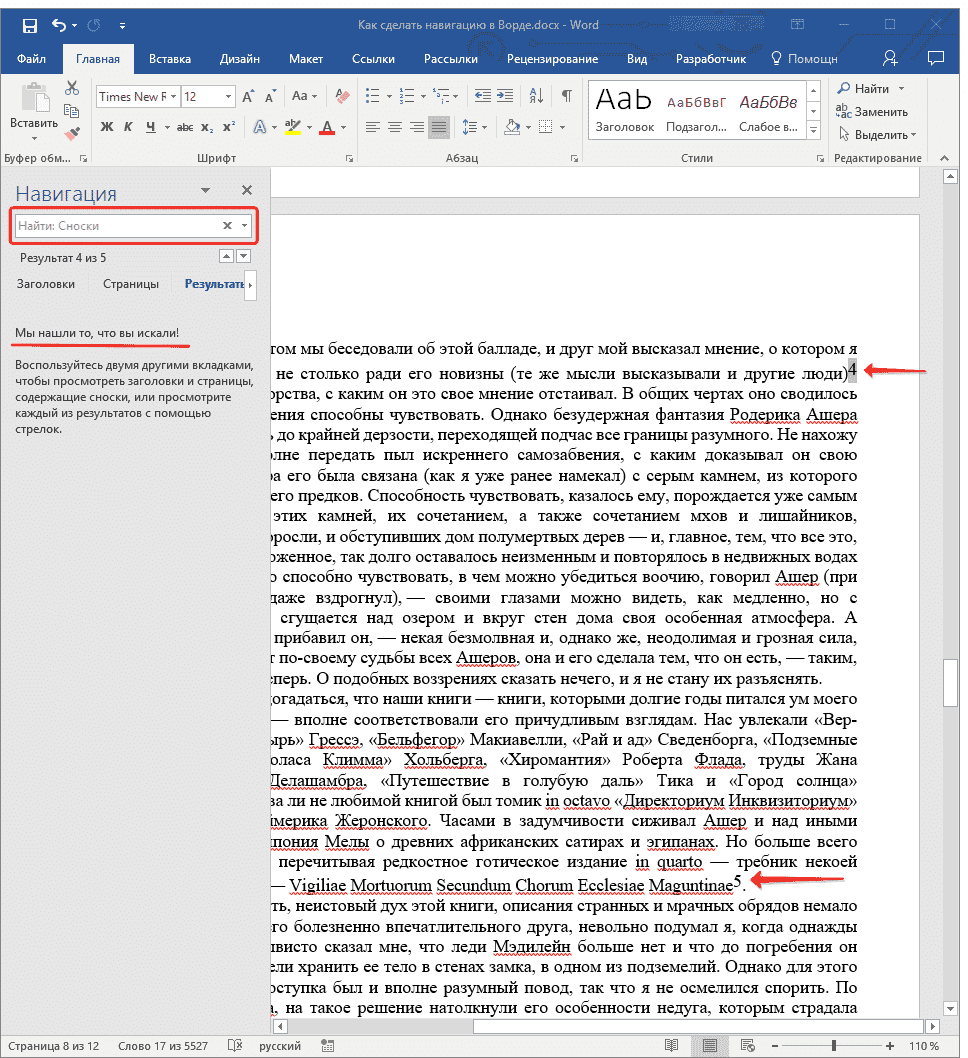This screenshot has width=968, height=1058.
Task: Toggle bold formatting (Ж)
Action: [x=107, y=127]
